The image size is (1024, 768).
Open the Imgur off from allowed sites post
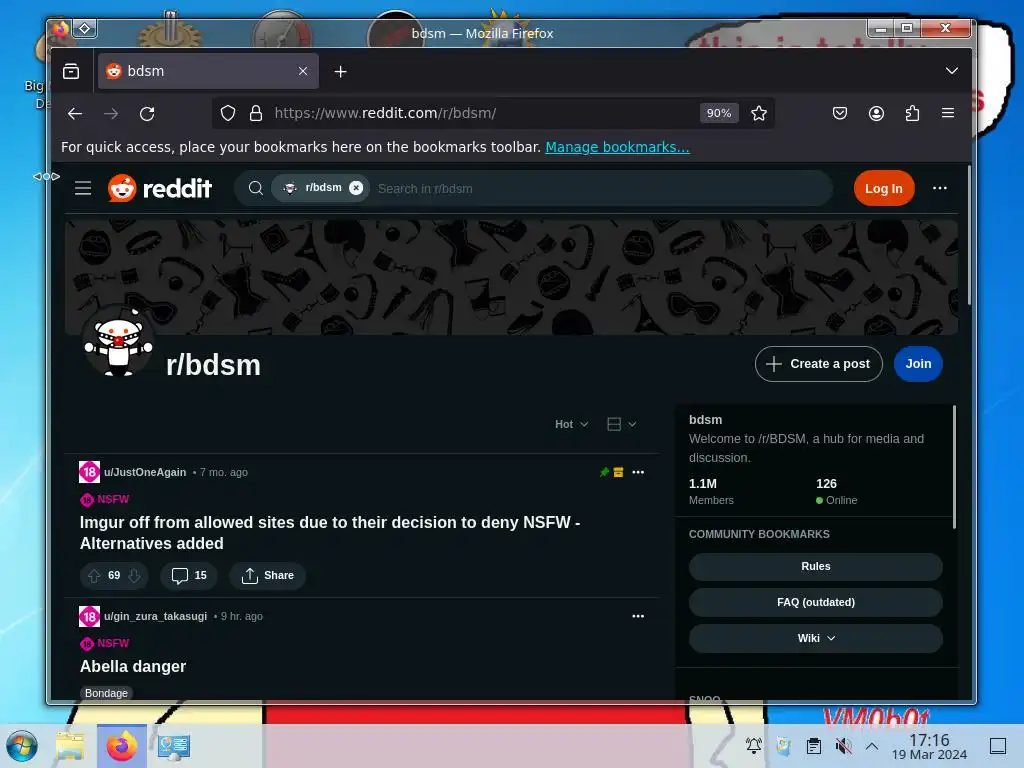tap(330, 533)
